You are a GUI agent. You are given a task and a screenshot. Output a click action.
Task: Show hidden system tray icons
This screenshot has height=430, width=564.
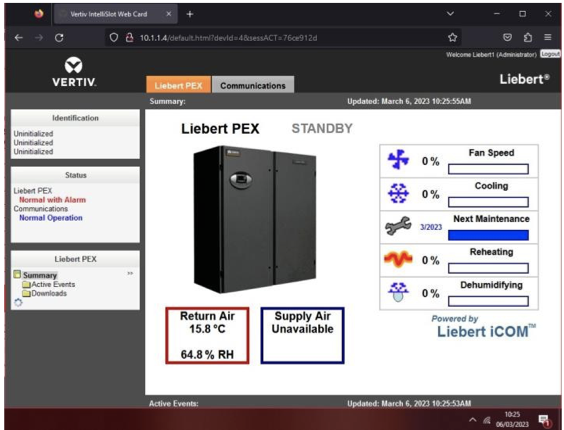pyautogui.click(x=473, y=420)
